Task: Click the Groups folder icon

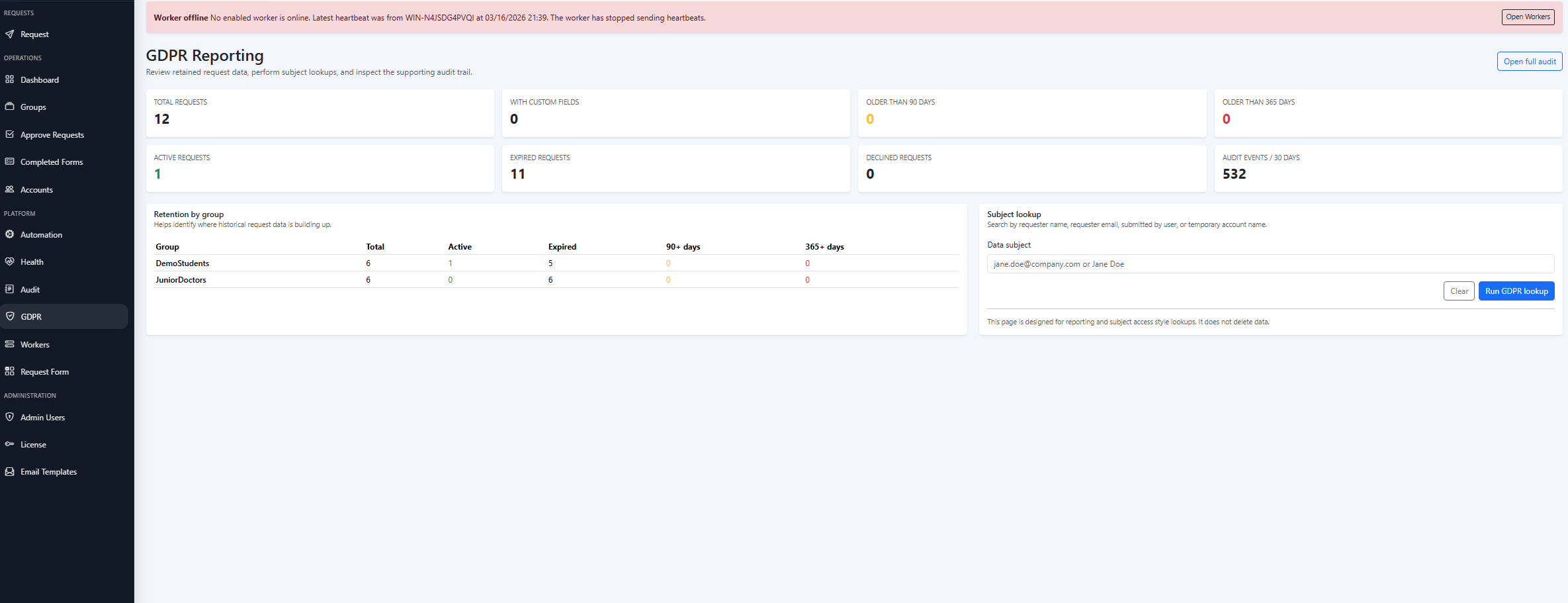Action: (9, 107)
